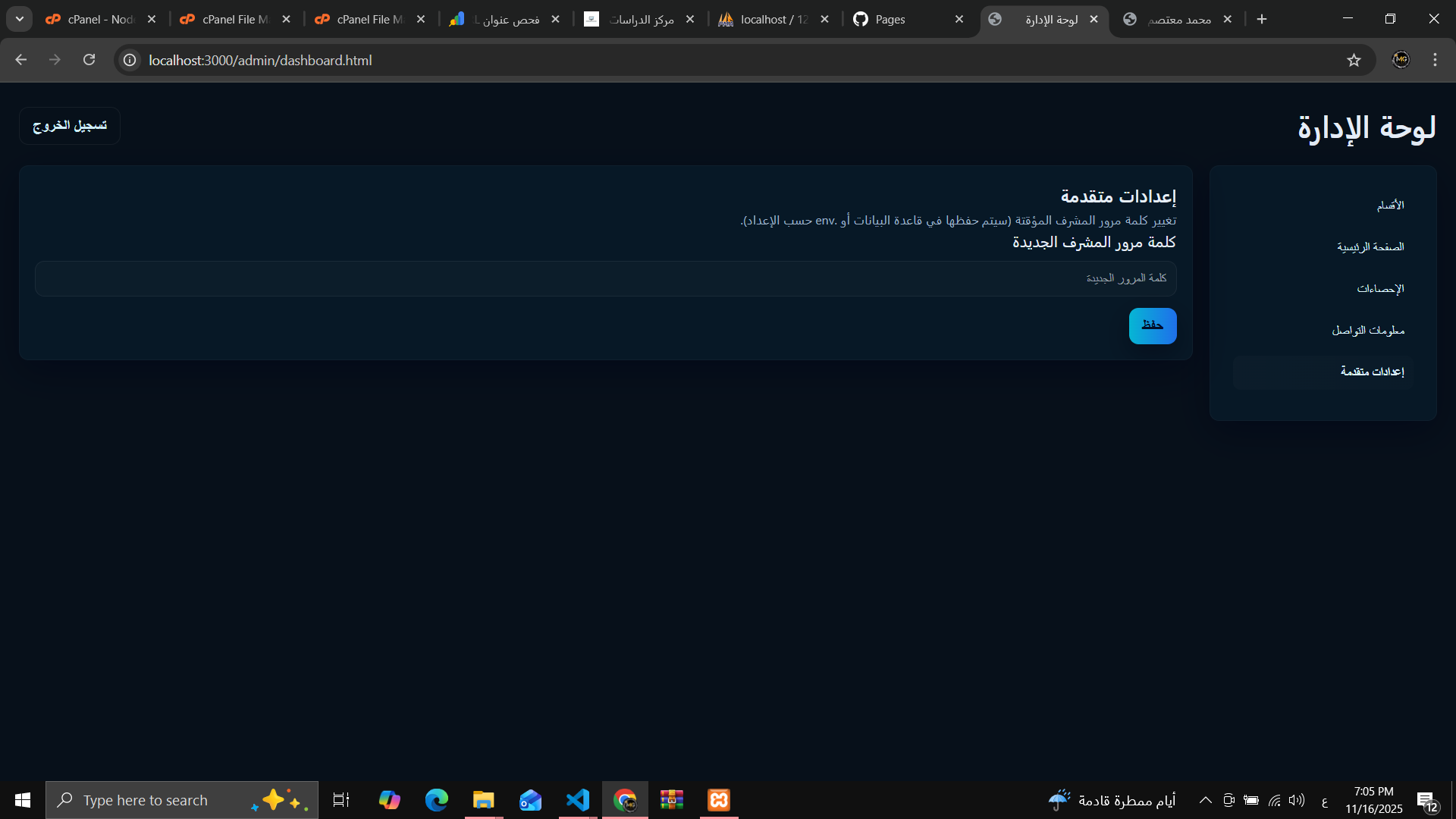Switch to cPanel - Node tab
This screenshot has width=1456, height=819.
(x=99, y=19)
